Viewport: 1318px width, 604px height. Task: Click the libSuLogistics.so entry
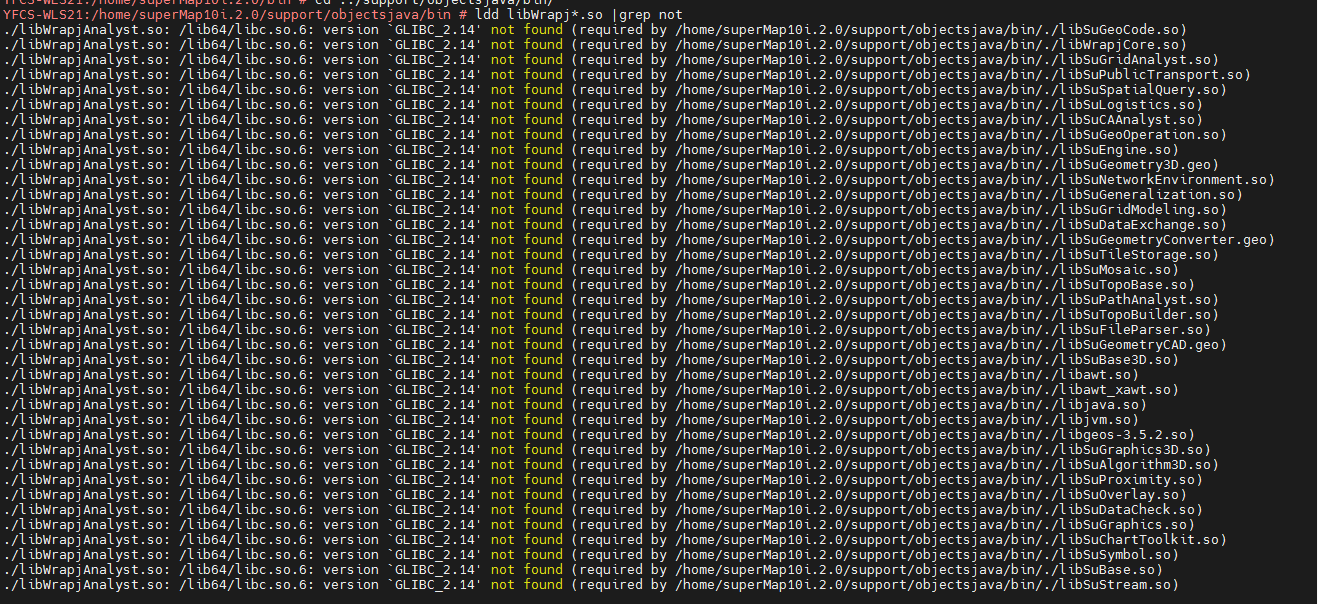tap(1127, 105)
